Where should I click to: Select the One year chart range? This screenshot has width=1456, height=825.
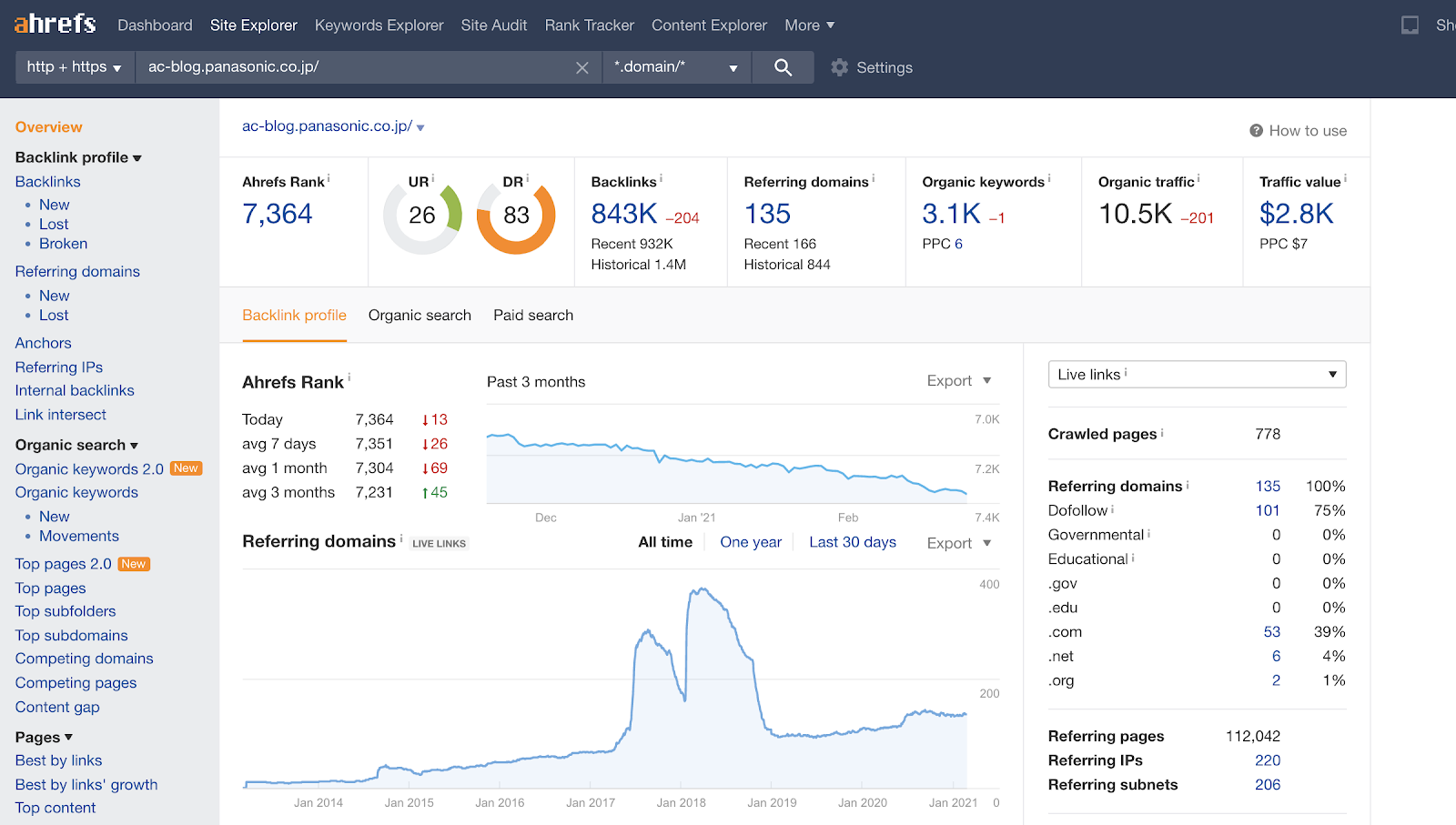pos(751,542)
